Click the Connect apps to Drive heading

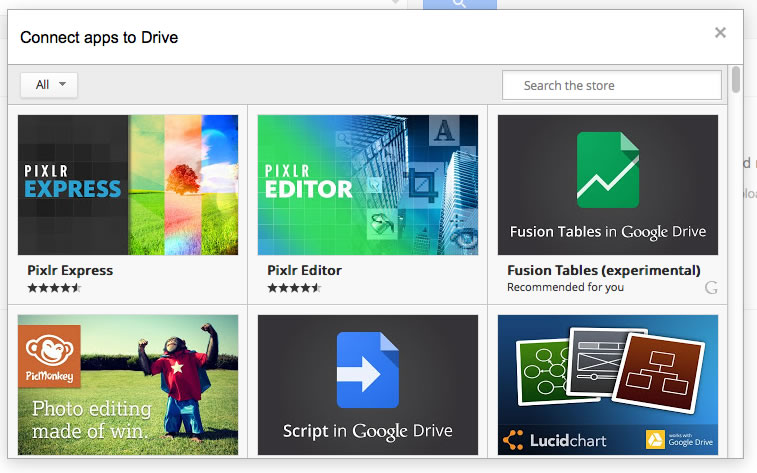(99, 37)
